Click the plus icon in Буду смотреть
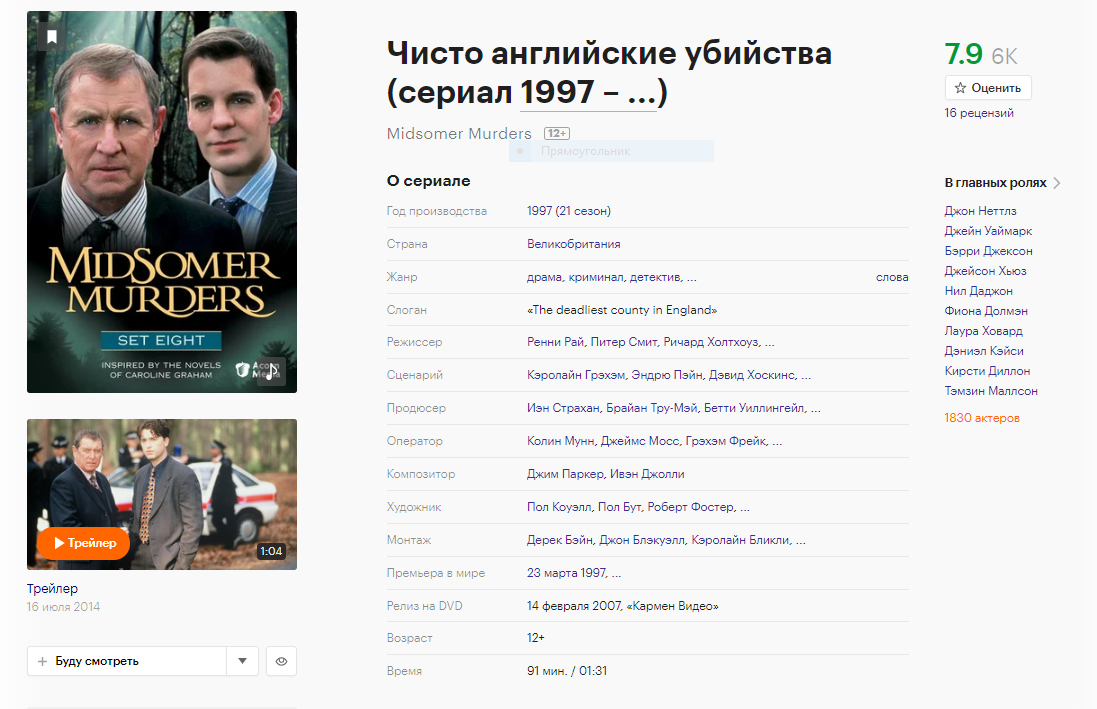The width and height of the screenshot is (1097, 709). 43,661
